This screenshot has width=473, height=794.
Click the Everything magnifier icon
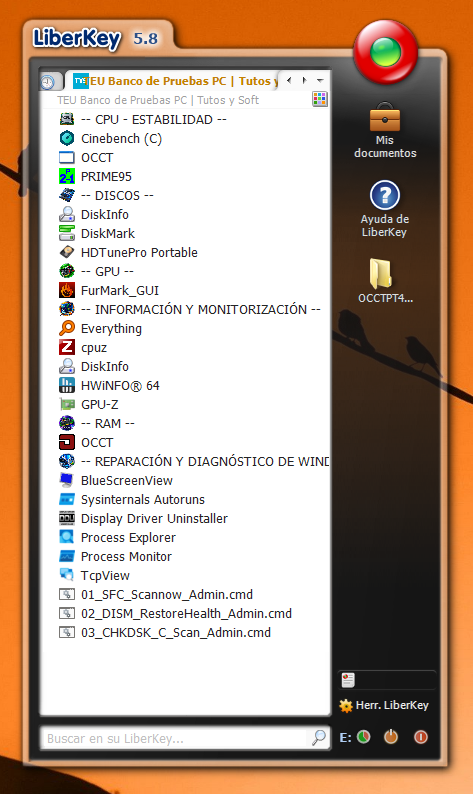67,328
